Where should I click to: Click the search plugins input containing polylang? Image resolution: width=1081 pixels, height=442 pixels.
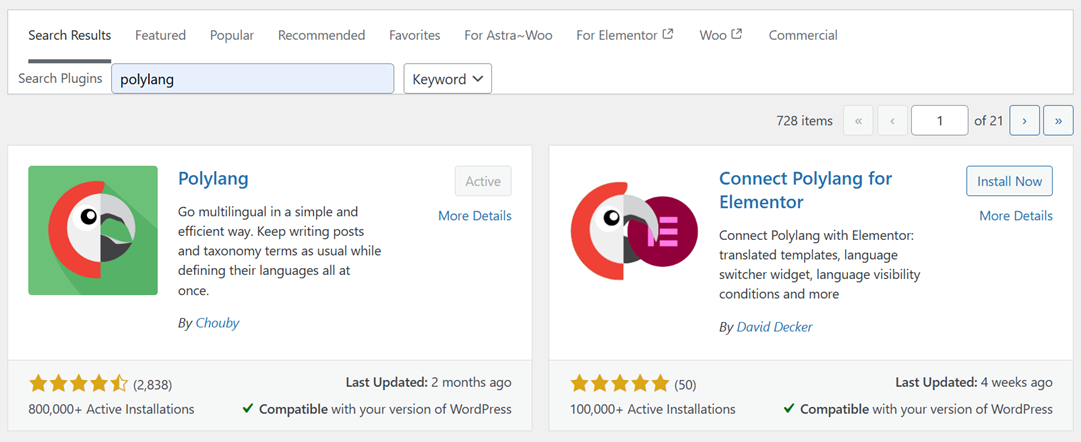tap(252, 79)
